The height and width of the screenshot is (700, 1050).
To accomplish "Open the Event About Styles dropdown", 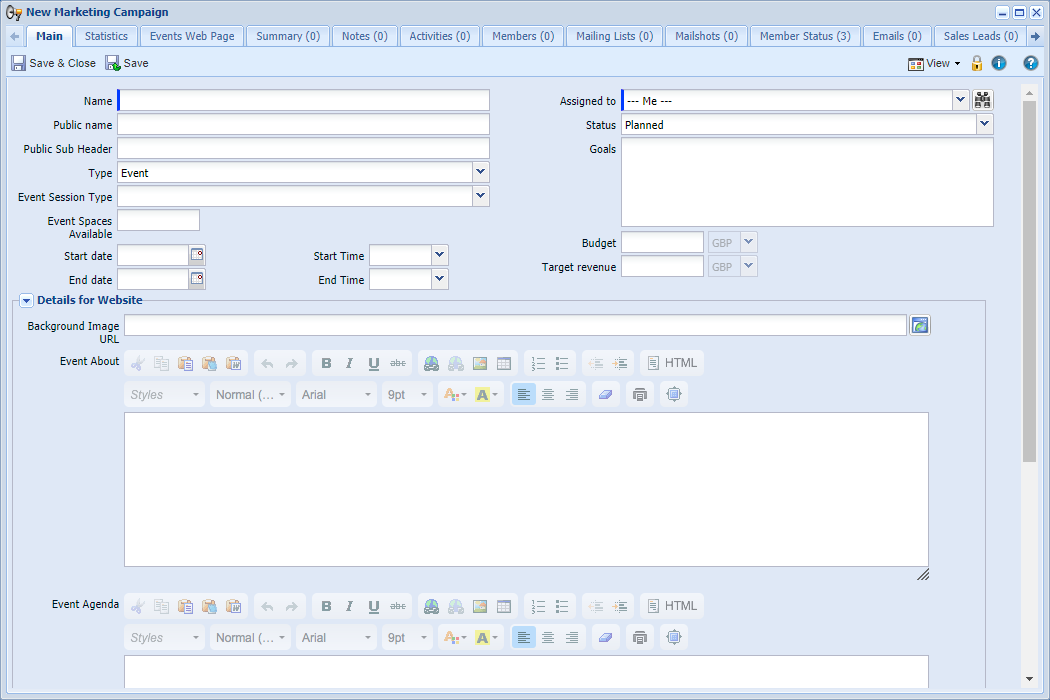I will [x=165, y=395].
